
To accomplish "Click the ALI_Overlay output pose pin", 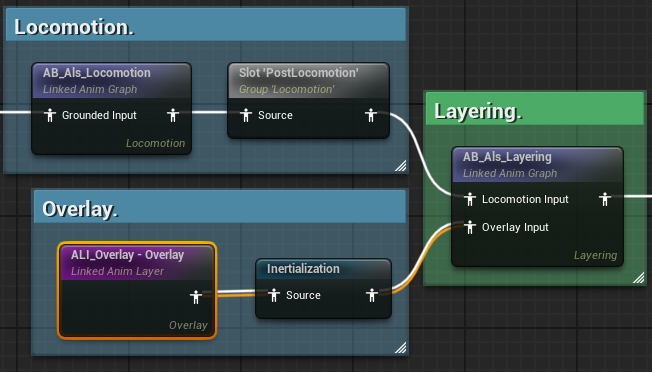I will point(195,297).
